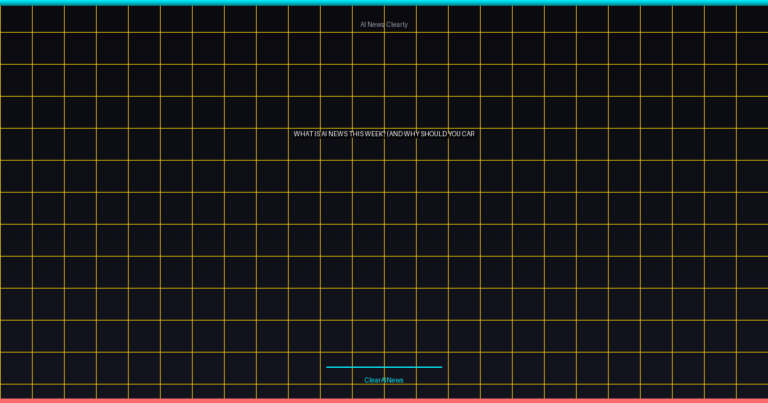Click the cyan bar at the page top
This screenshot has width=768, height=403.
click(x=384, y=2)
